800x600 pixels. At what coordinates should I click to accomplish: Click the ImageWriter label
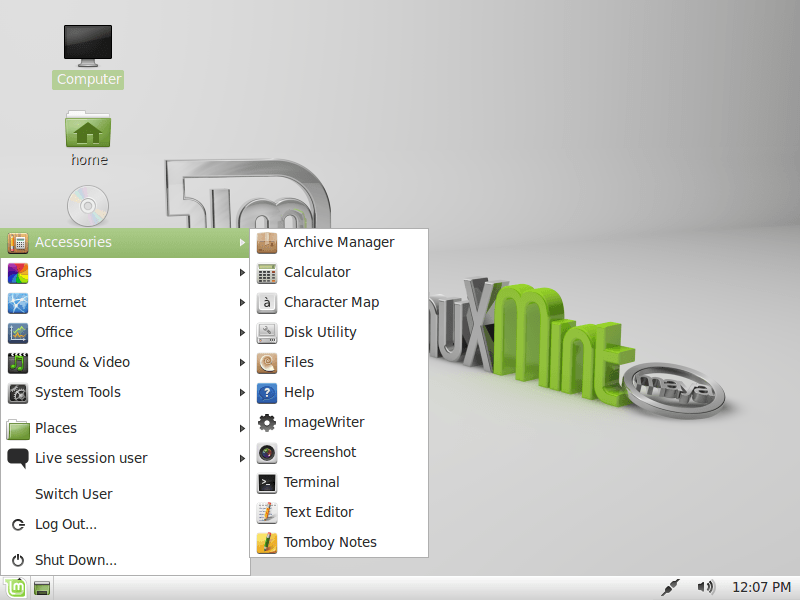[324, 422]
